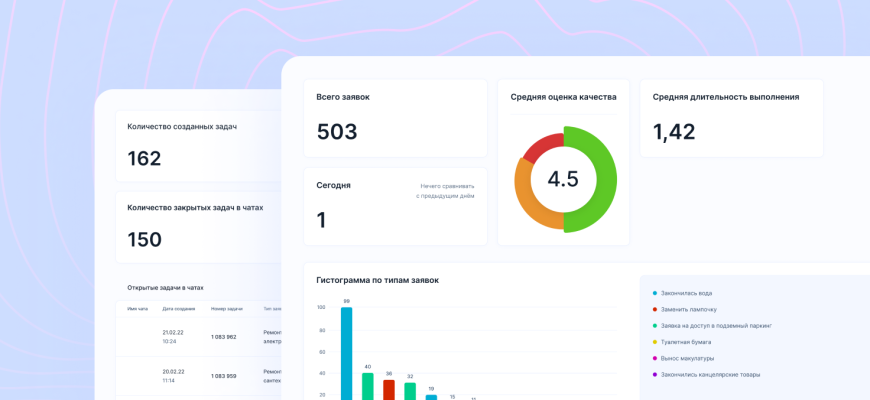
Task: Toggle 'Вынос макулатуры' legend label
Action: coord(687,358)
